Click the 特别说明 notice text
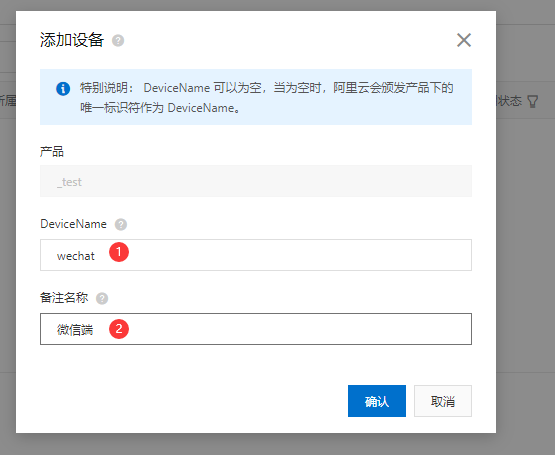The width and height of the screenshot is (555, 455). [266, 97]
